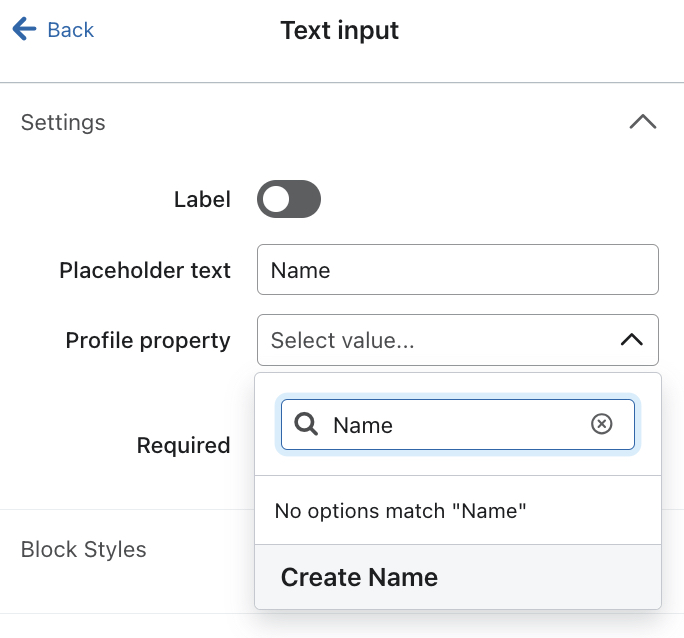The image size is (684, 638).
Task: Click the Text input panel title
Action: pos(340,30)
